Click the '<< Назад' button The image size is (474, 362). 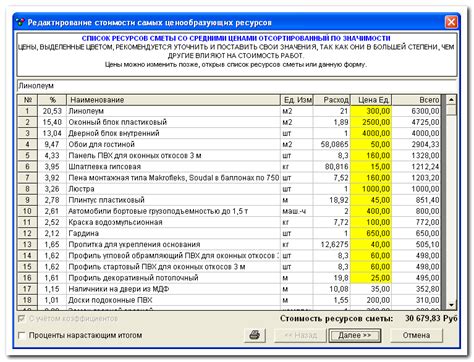pos(300,335)
